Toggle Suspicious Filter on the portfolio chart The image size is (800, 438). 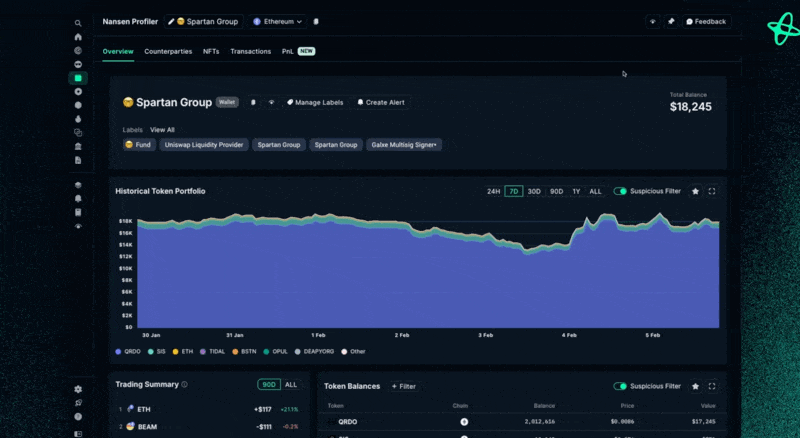620,191
